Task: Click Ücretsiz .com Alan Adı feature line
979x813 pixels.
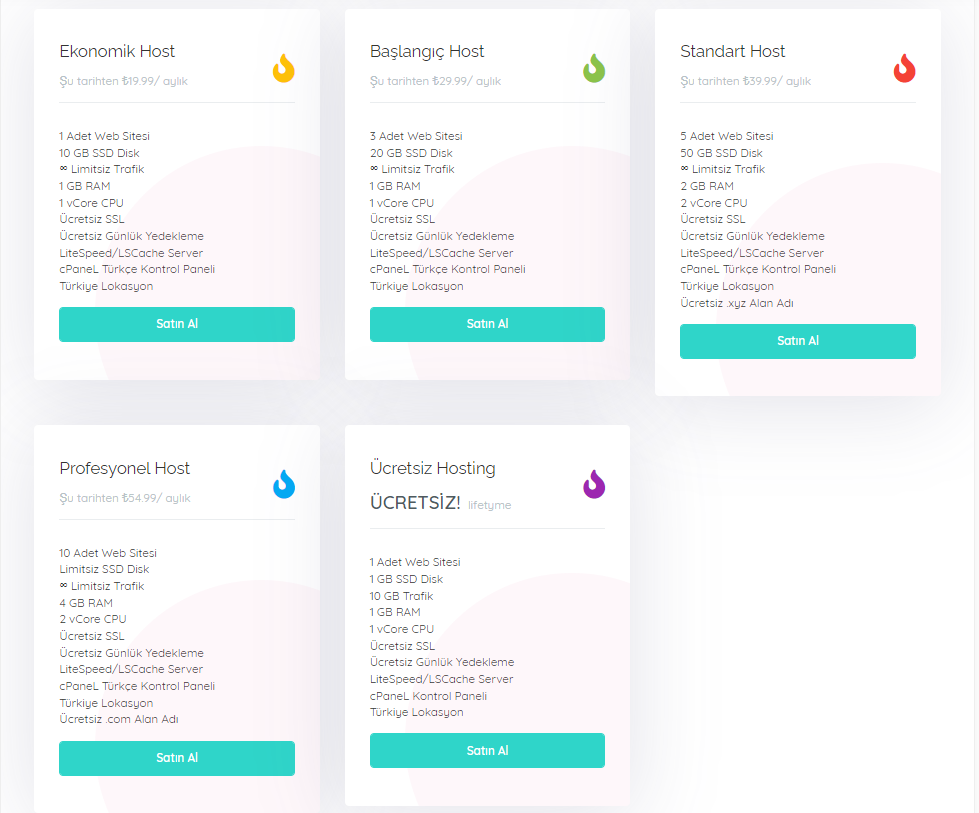Action: coord(119,719)
